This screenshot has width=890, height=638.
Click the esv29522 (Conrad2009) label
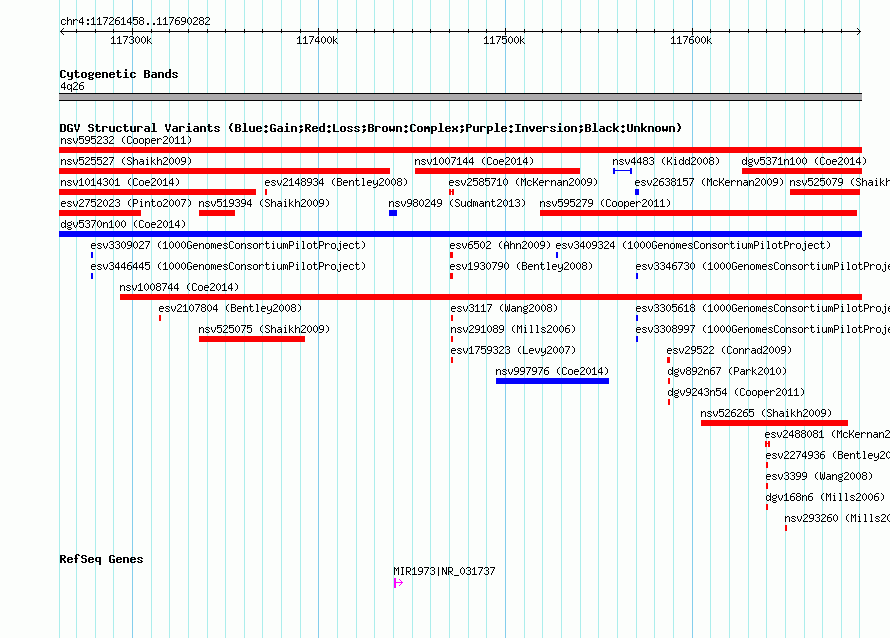729,350
